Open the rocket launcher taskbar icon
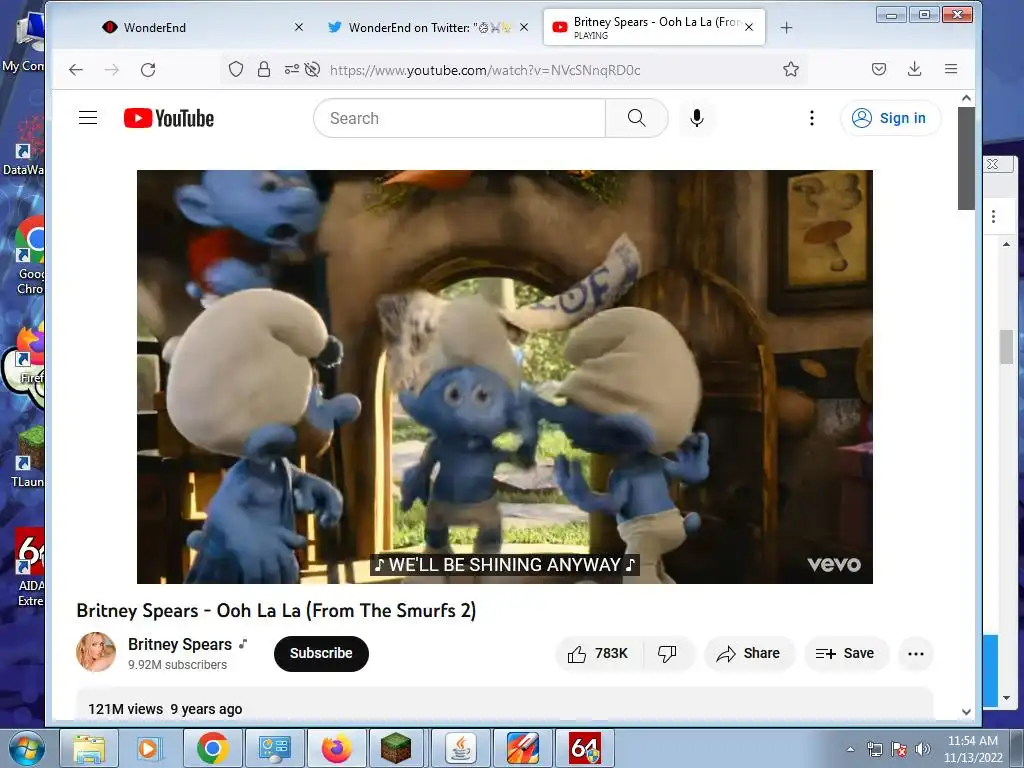The image size is (1024, 768). tap(522, 748)
